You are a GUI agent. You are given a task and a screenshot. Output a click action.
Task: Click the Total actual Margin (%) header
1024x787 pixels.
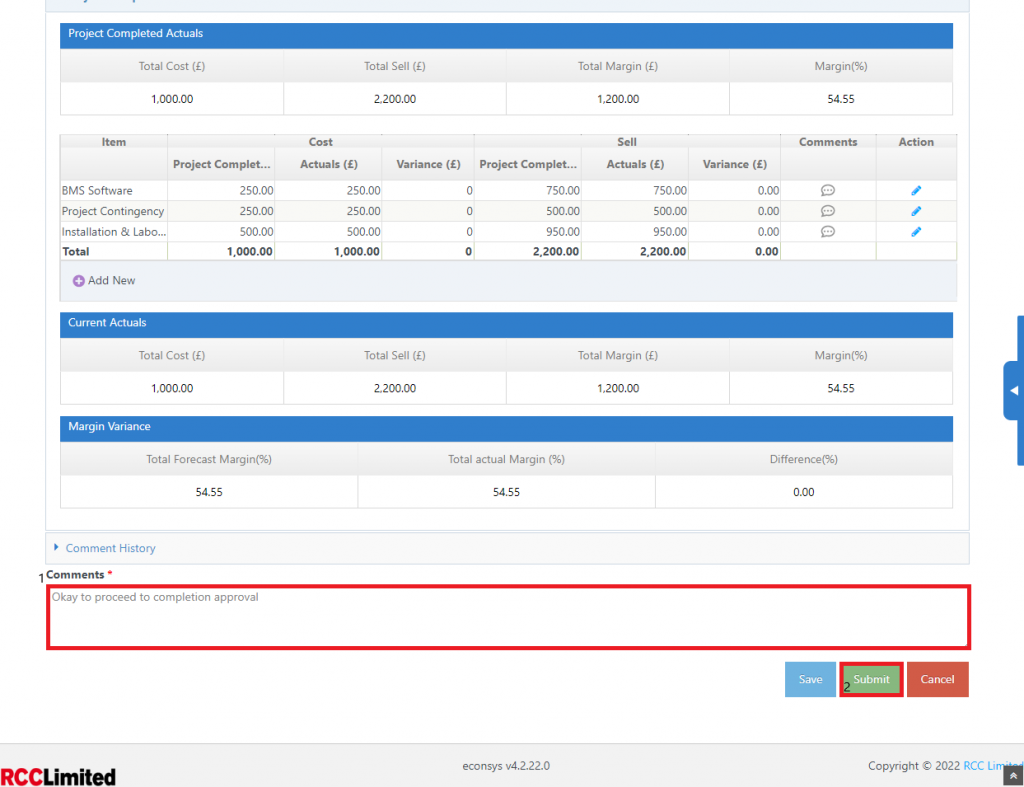[x=506, y=459]
